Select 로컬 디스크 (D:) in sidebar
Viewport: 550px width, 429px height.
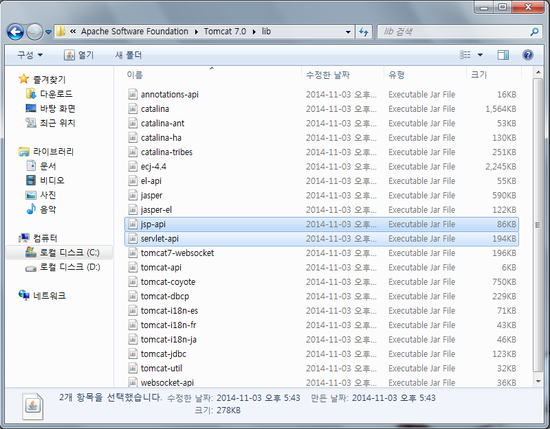point(62,267)
